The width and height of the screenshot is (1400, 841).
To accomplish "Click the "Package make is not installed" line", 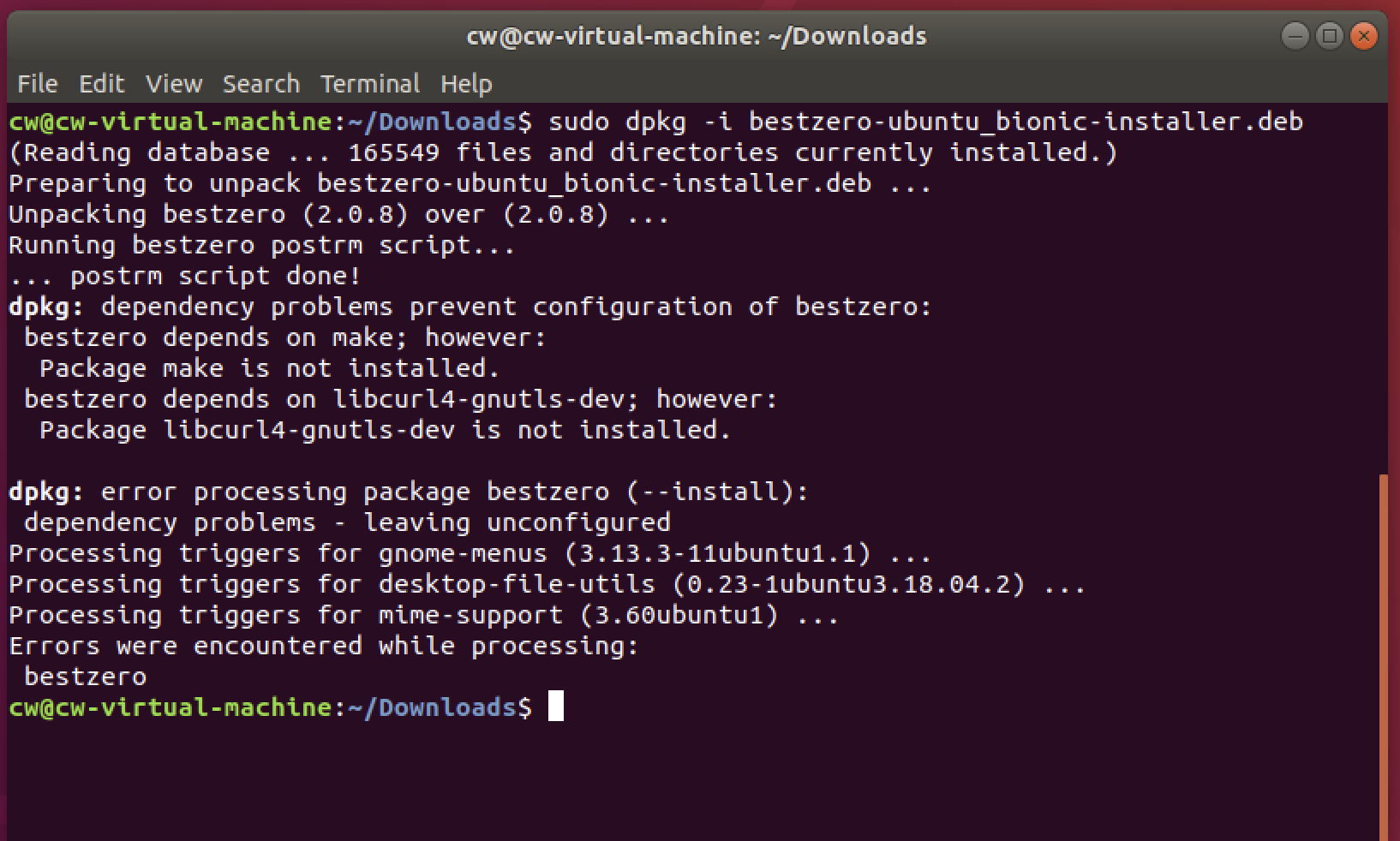I will pyautogui.click(x=269, y=368).
